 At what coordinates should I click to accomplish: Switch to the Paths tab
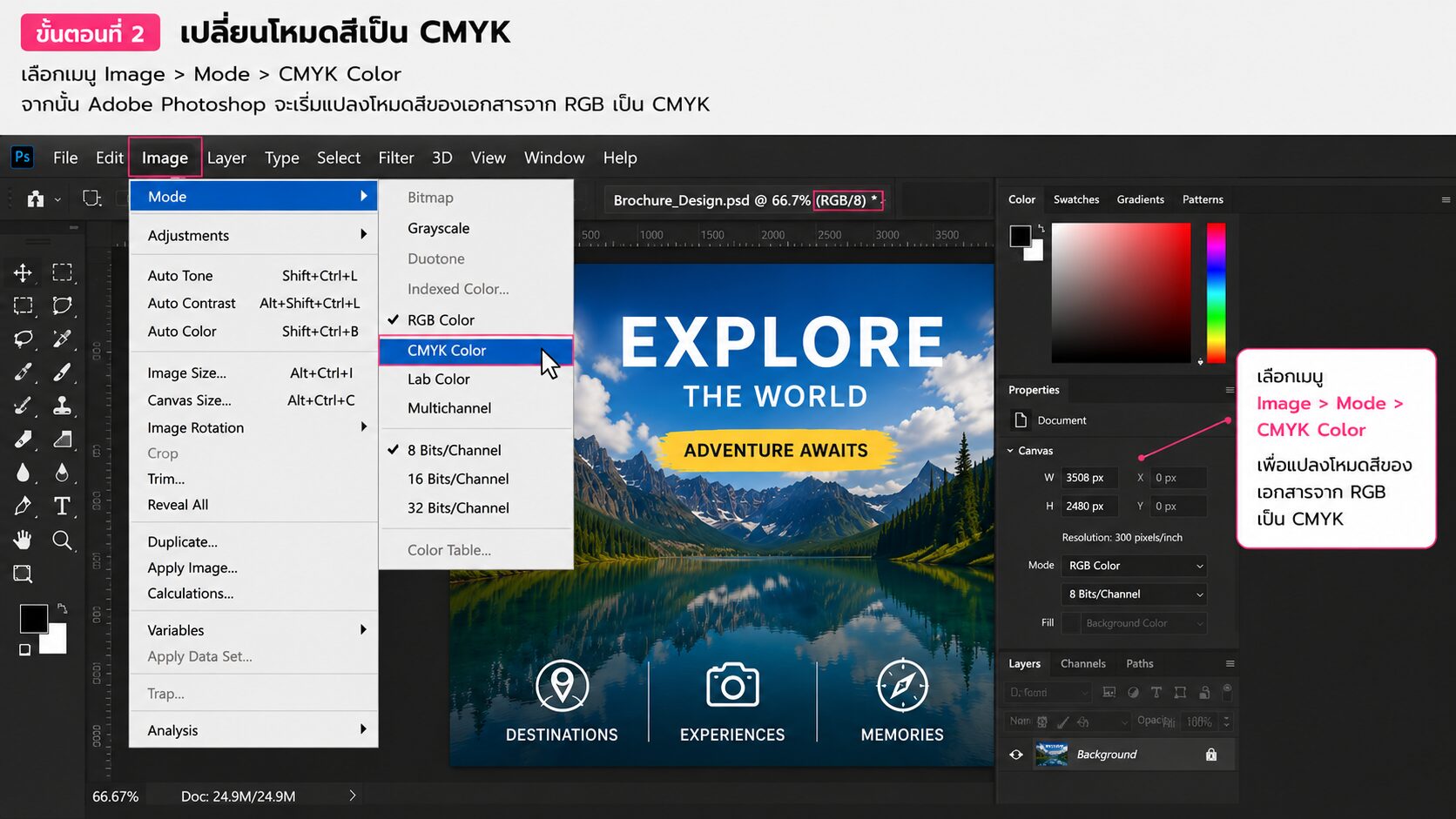(x=1139, y=663)
